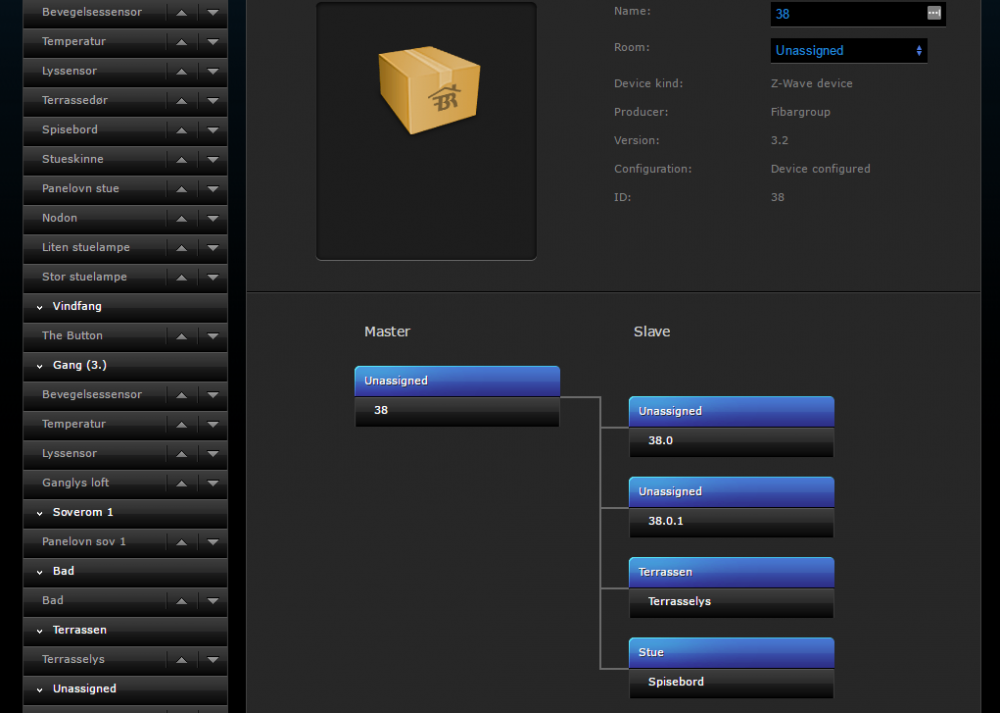Move Panelovn stue up in the list
The height and width of the screenshot is (713, 1000).
pyautogui.click(x=181, y=189)
